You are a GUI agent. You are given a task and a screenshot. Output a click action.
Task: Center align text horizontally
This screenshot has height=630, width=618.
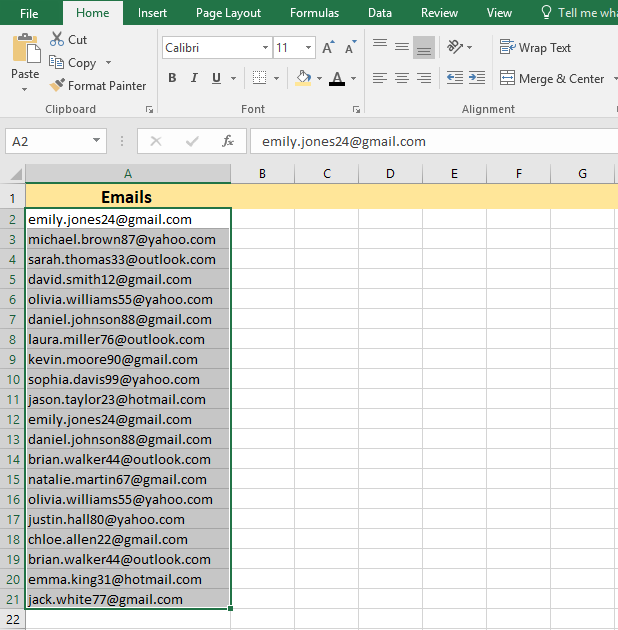pos(402,78)
